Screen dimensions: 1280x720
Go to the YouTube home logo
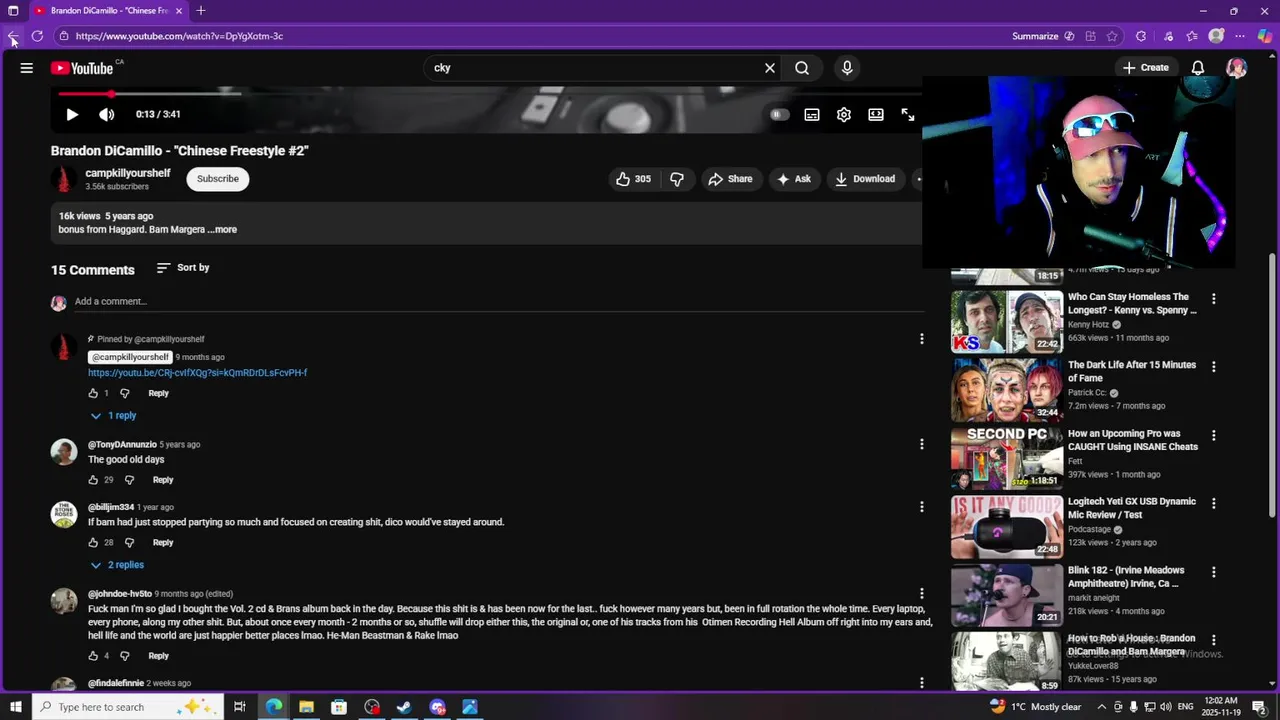(x=83, y=68)
